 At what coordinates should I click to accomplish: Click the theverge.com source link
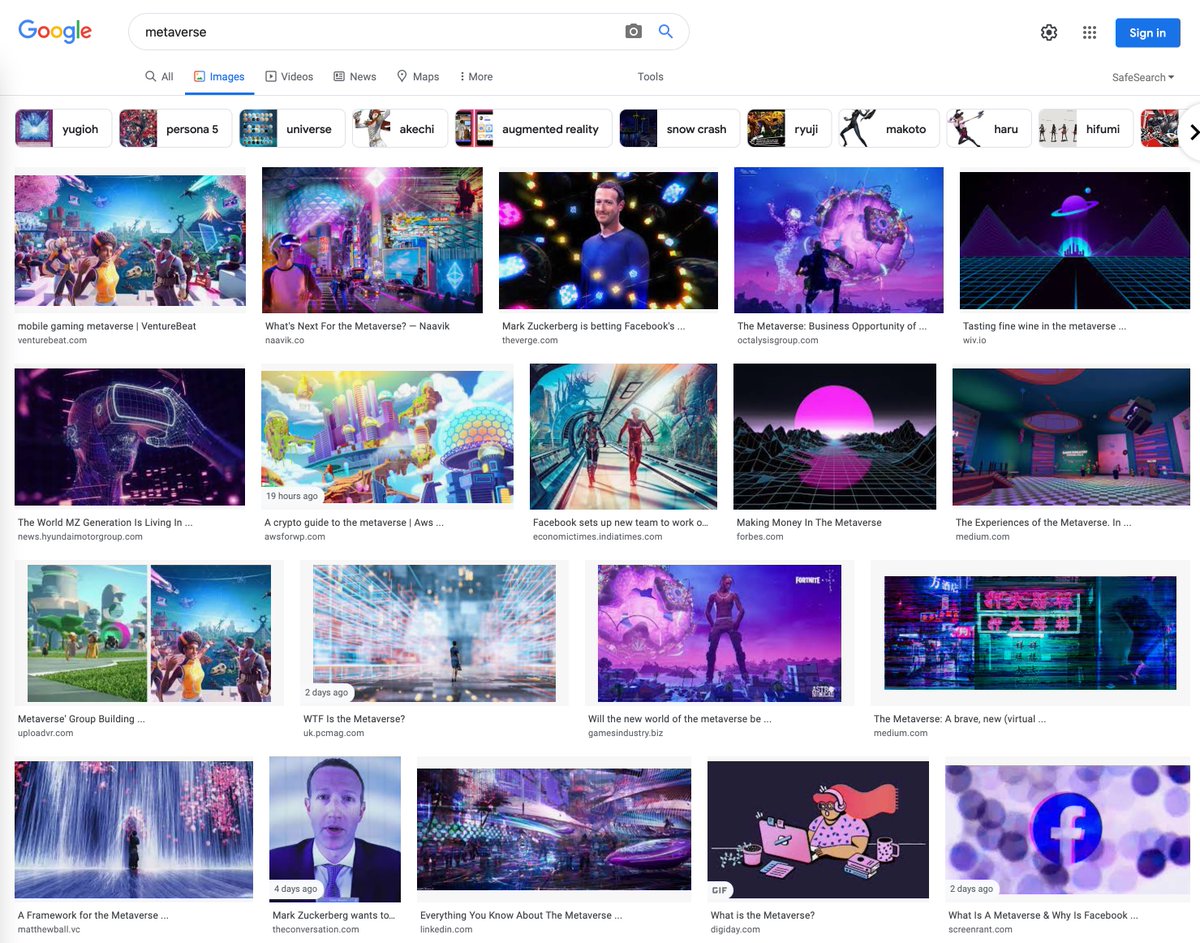coord(530,341)
